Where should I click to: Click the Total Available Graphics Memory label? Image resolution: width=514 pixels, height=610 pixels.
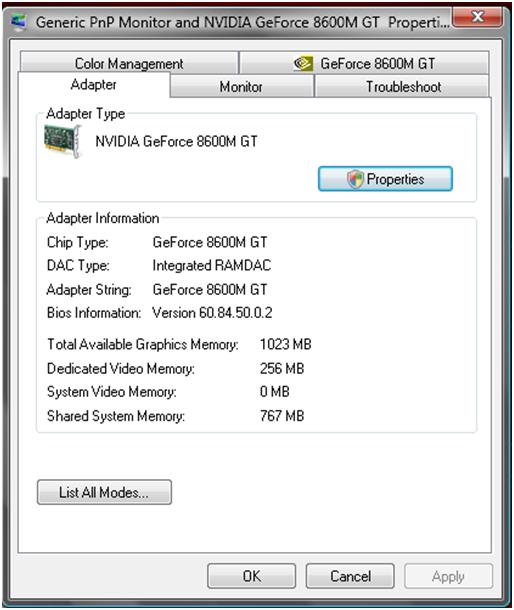[143, 345]
